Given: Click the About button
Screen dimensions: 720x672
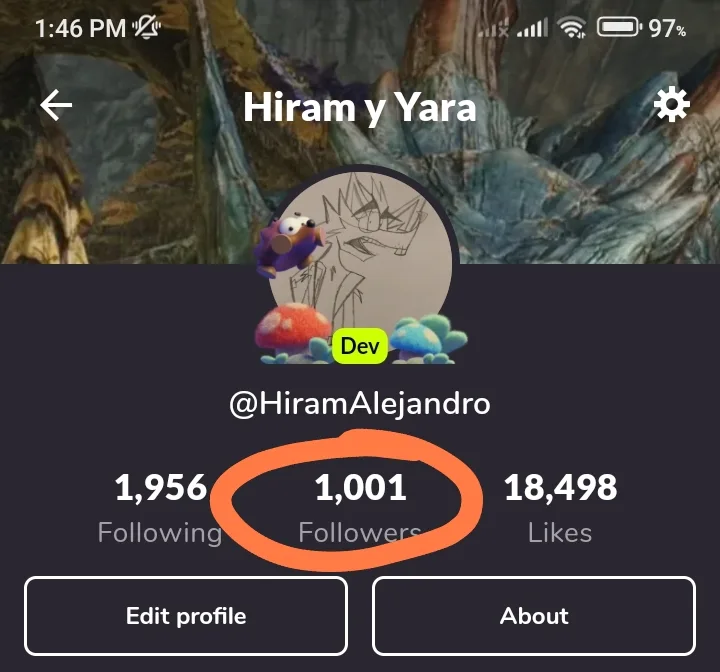Looking at the screenshot, I should pos(534,616).
